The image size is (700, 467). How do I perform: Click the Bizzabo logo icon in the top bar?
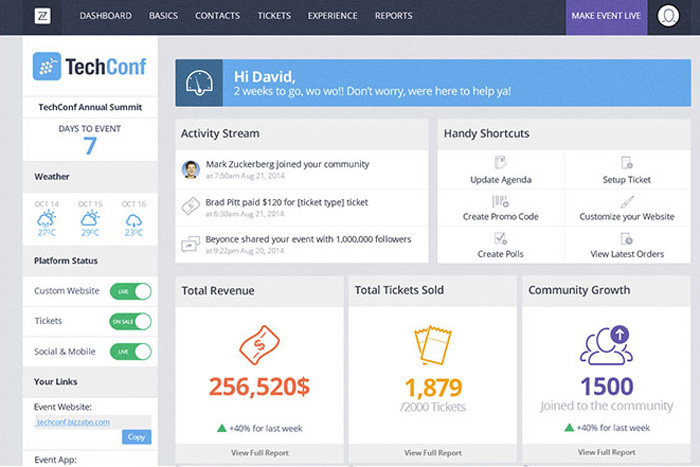(44, 16)
